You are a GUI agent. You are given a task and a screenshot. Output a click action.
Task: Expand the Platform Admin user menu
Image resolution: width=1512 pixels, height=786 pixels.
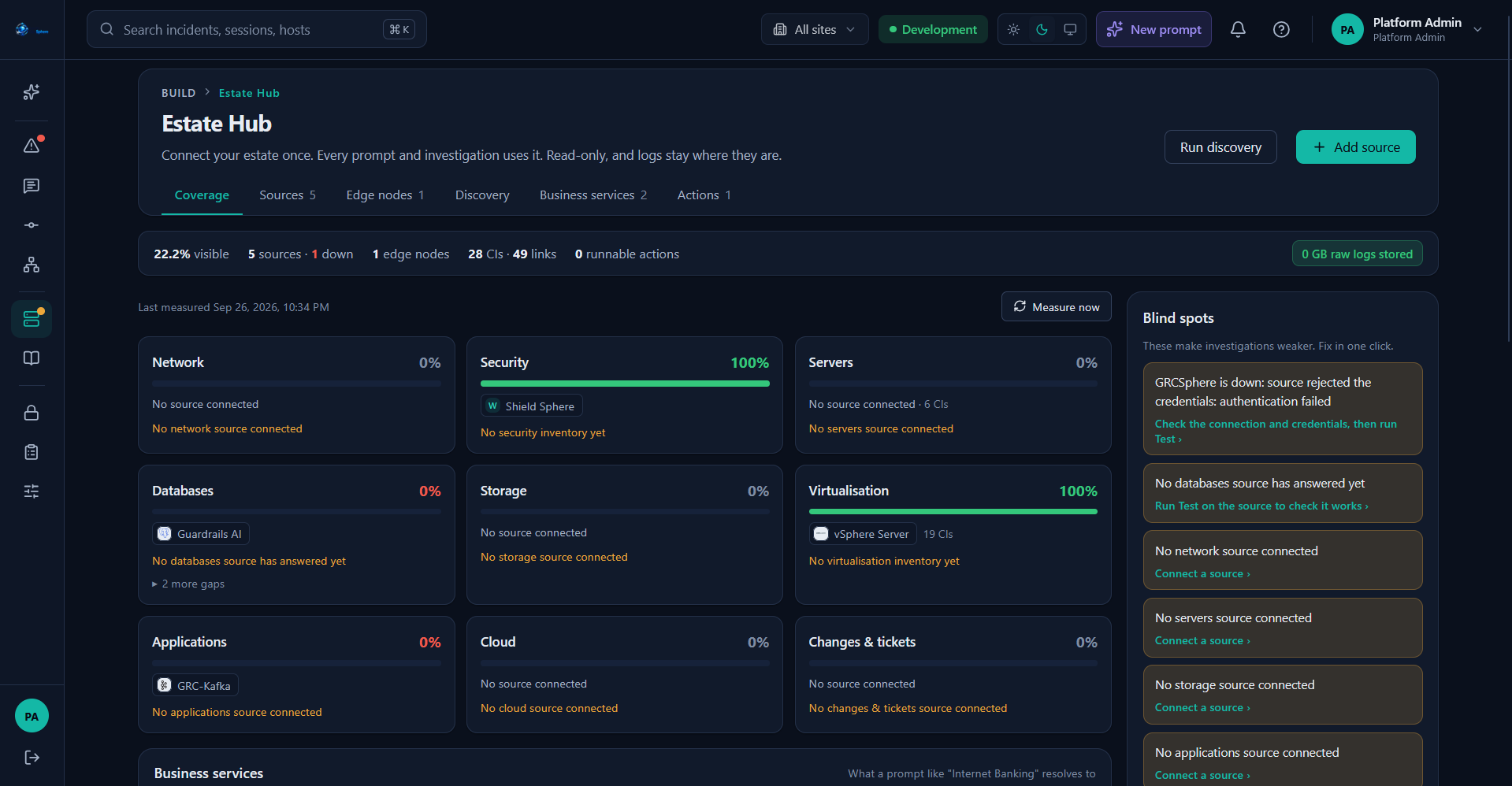[x=1408, y=30]
